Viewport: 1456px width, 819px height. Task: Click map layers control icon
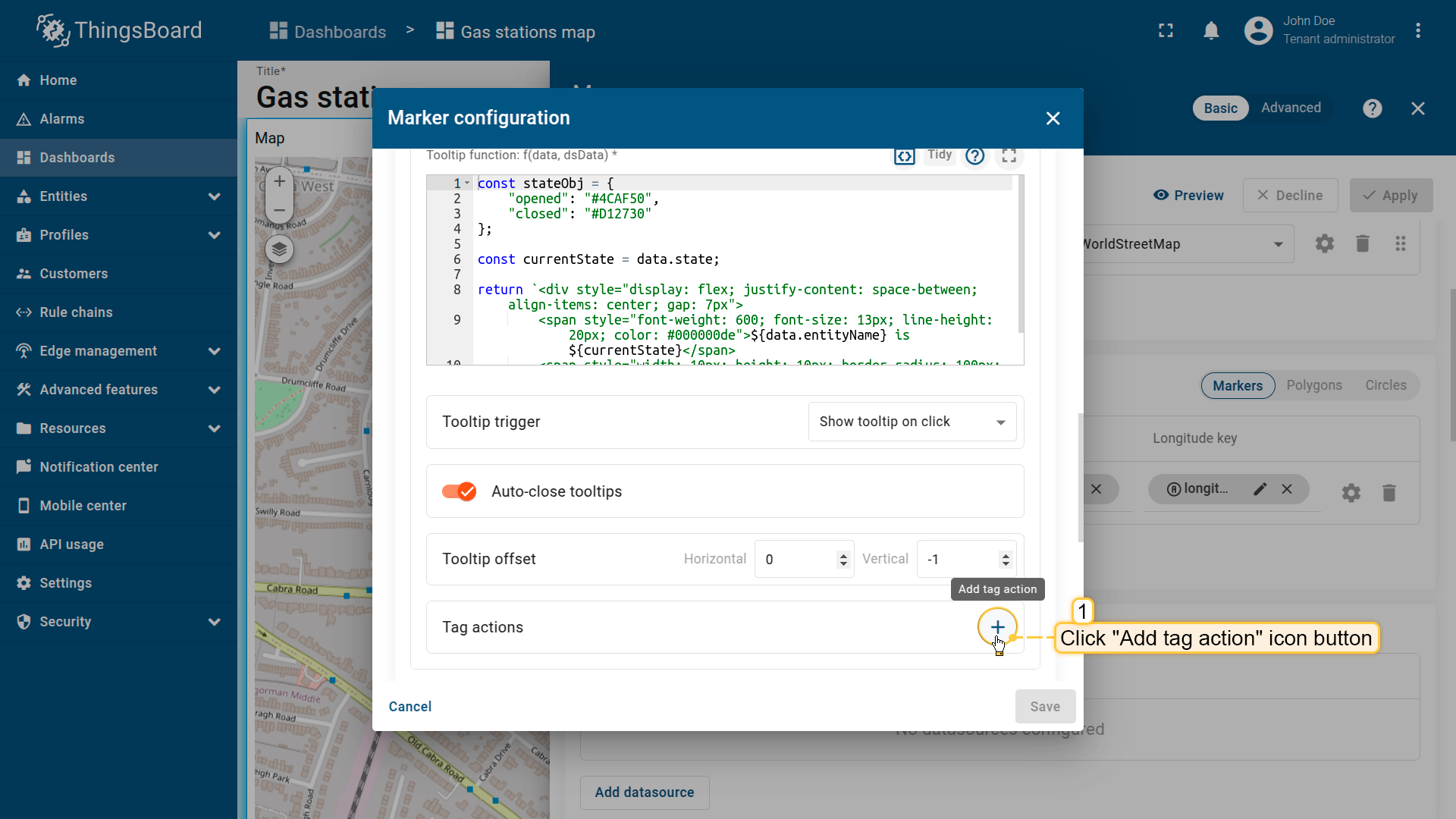(279, 249)
